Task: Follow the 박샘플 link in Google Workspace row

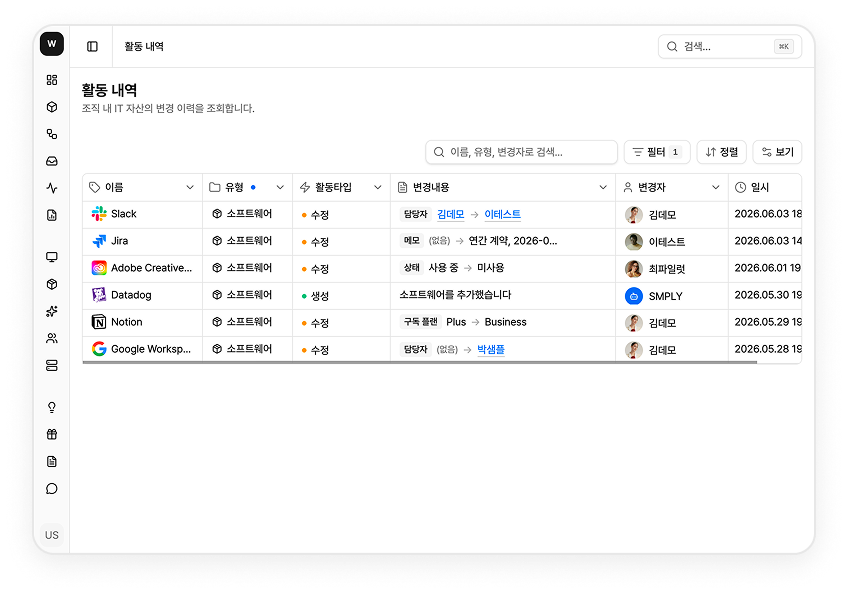Action: [x=491, y=349]
